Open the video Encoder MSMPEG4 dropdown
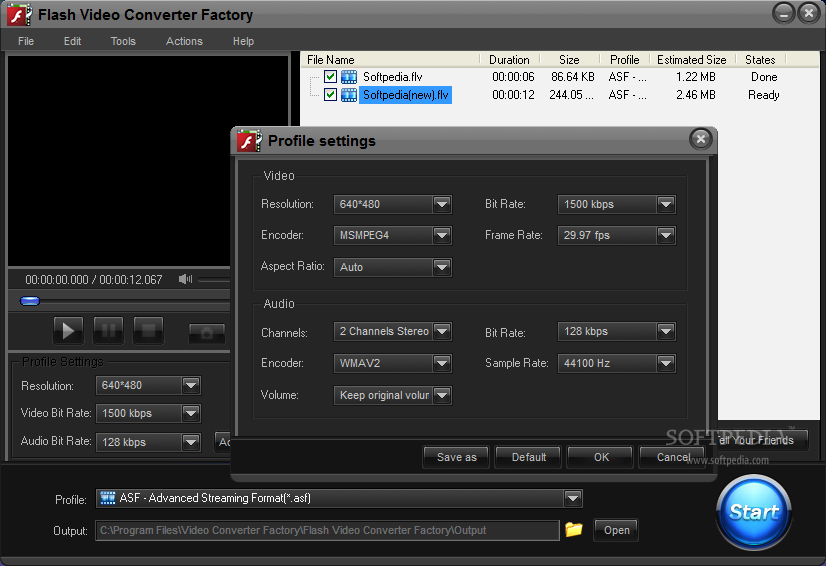The height and width of the screenshot is (566, 826). (442, 235)
